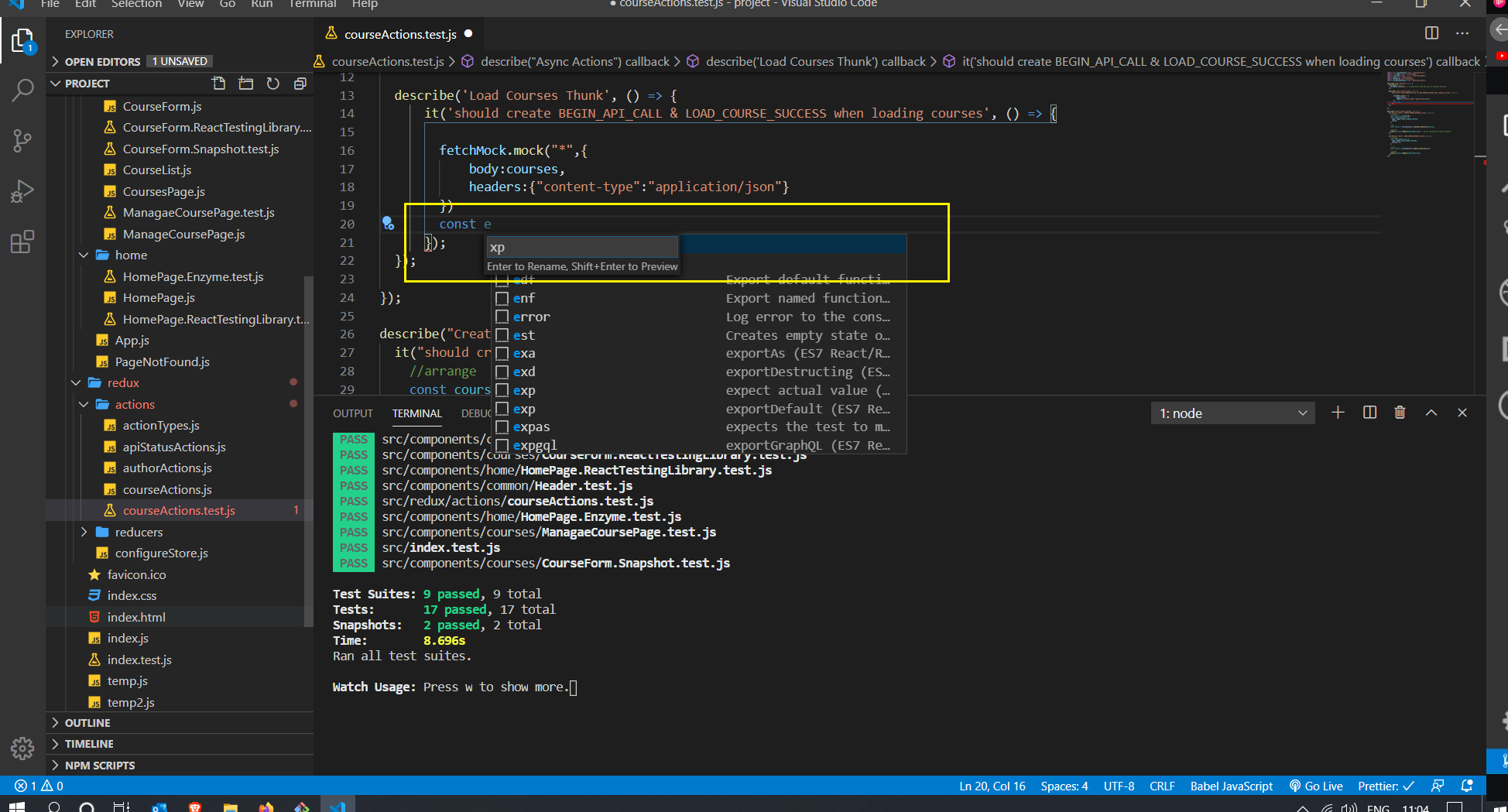
Task: Create a new folder in PROJECT
Action: (x=246, y=83)
